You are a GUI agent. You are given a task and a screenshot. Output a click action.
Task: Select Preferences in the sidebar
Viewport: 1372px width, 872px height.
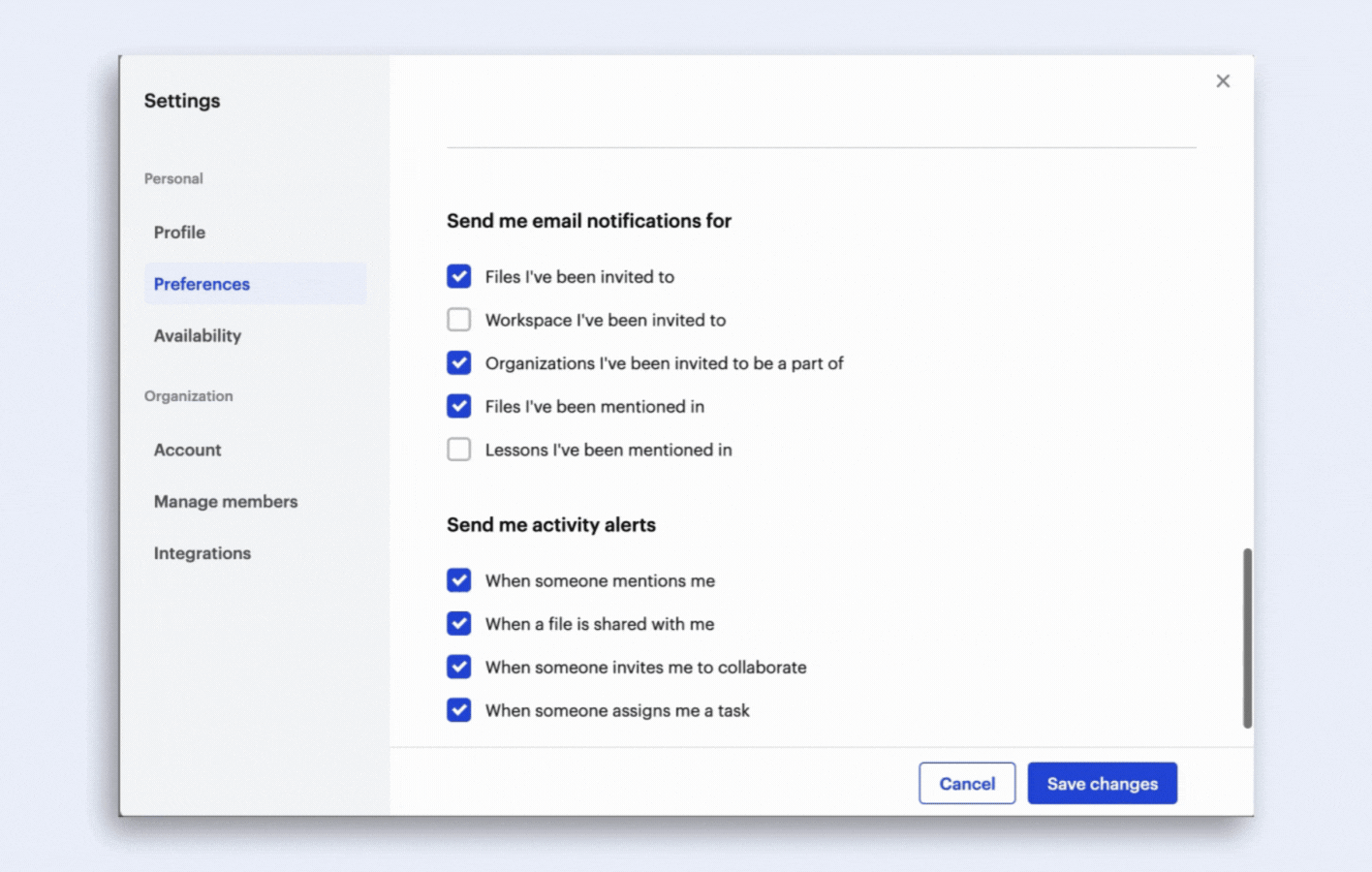[x=202, y=284]
